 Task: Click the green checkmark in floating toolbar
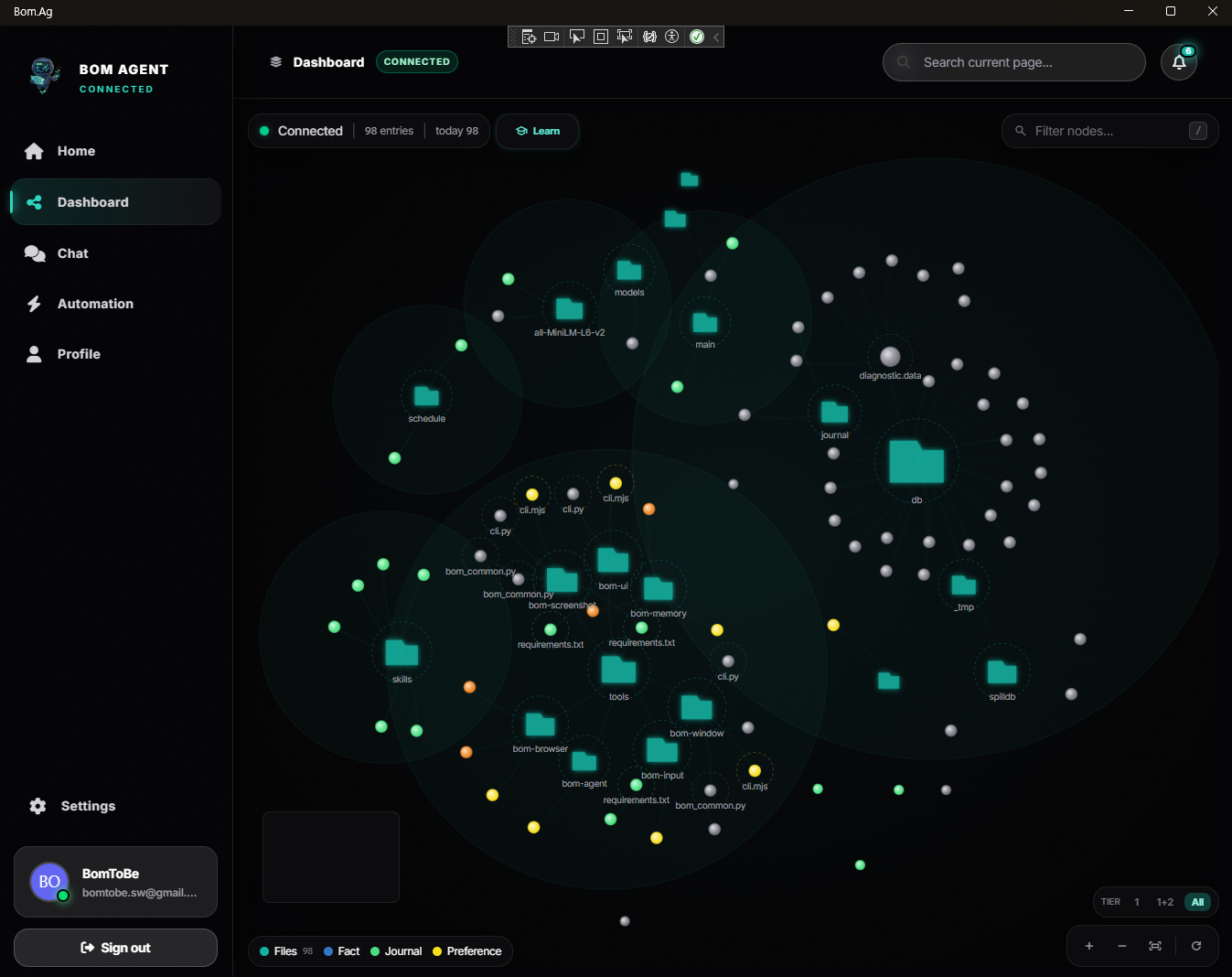coord(697,37)
